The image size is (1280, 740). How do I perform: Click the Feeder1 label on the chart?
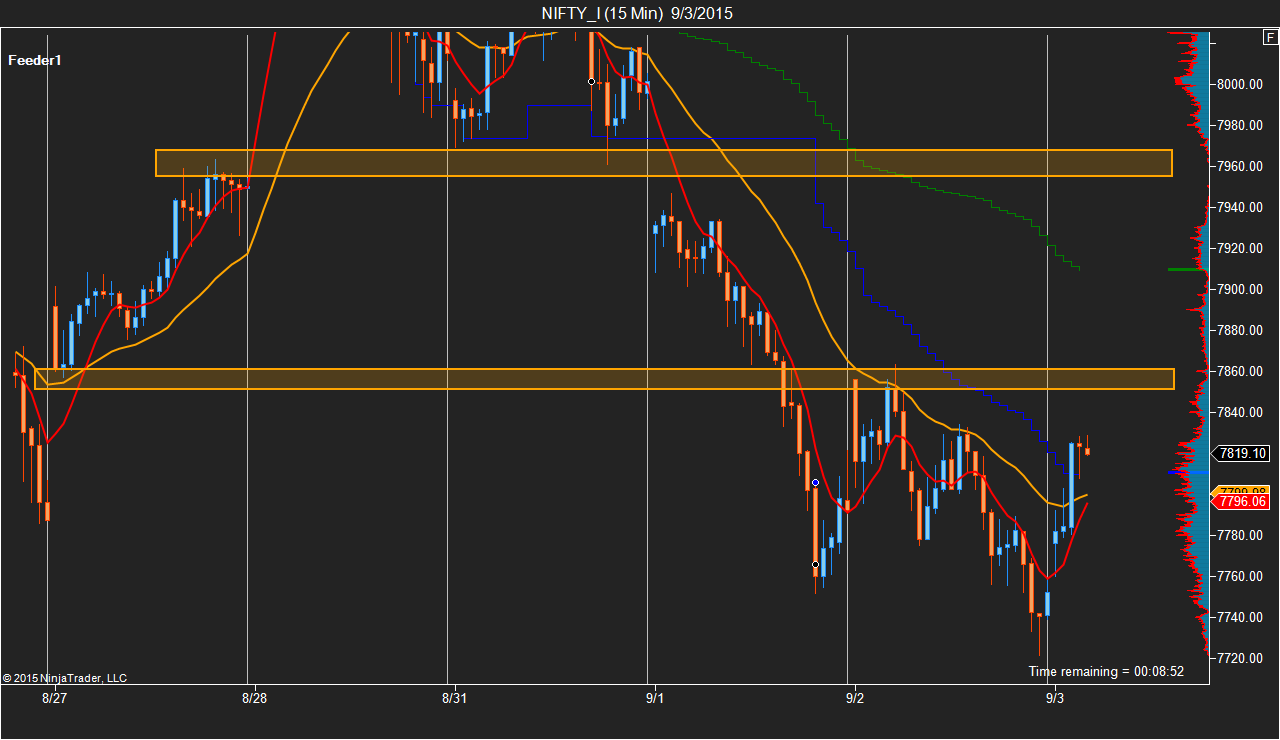[35, 60]
